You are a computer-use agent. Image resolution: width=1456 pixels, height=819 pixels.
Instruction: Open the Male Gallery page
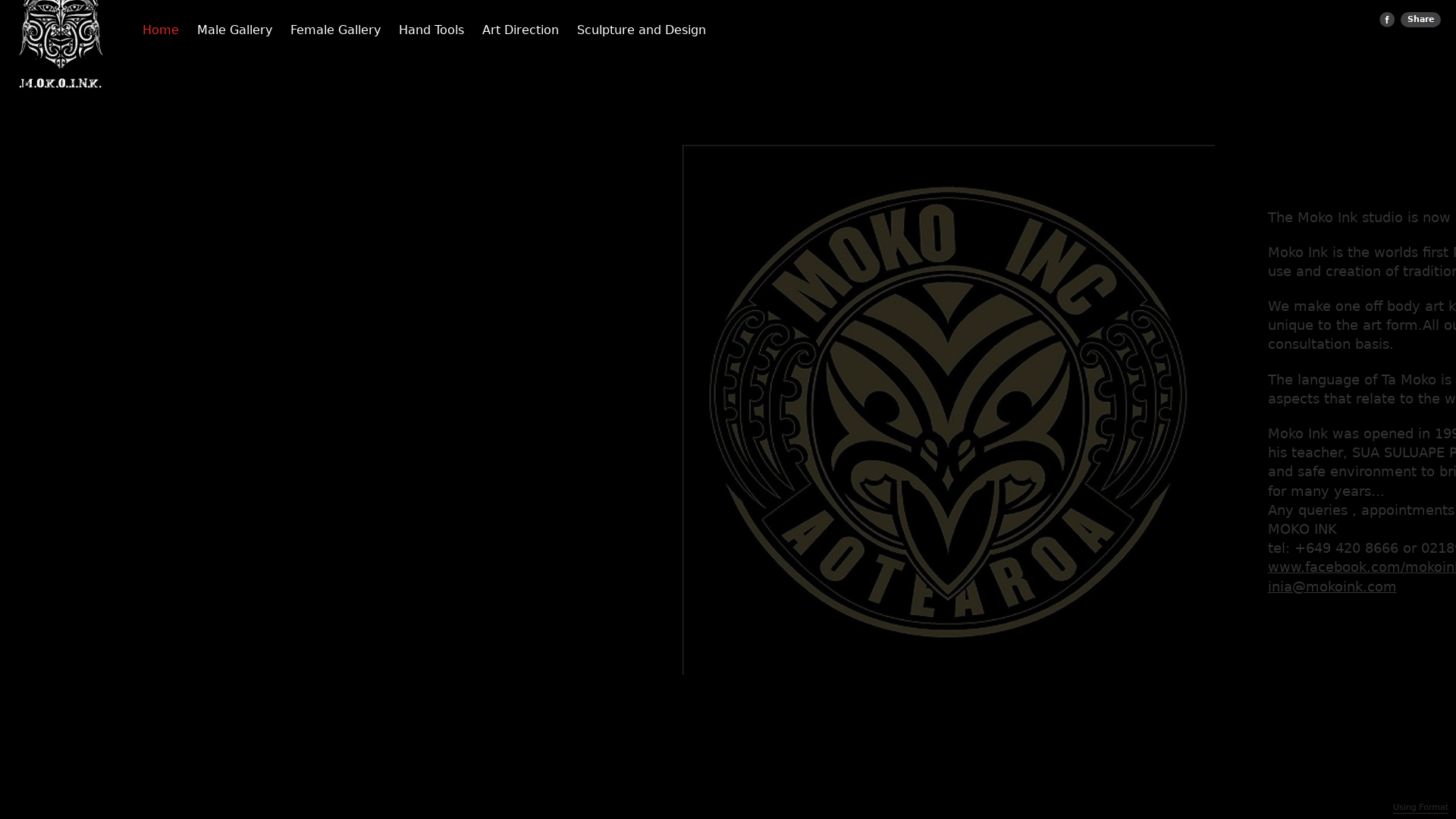click(x=234, y=30)
